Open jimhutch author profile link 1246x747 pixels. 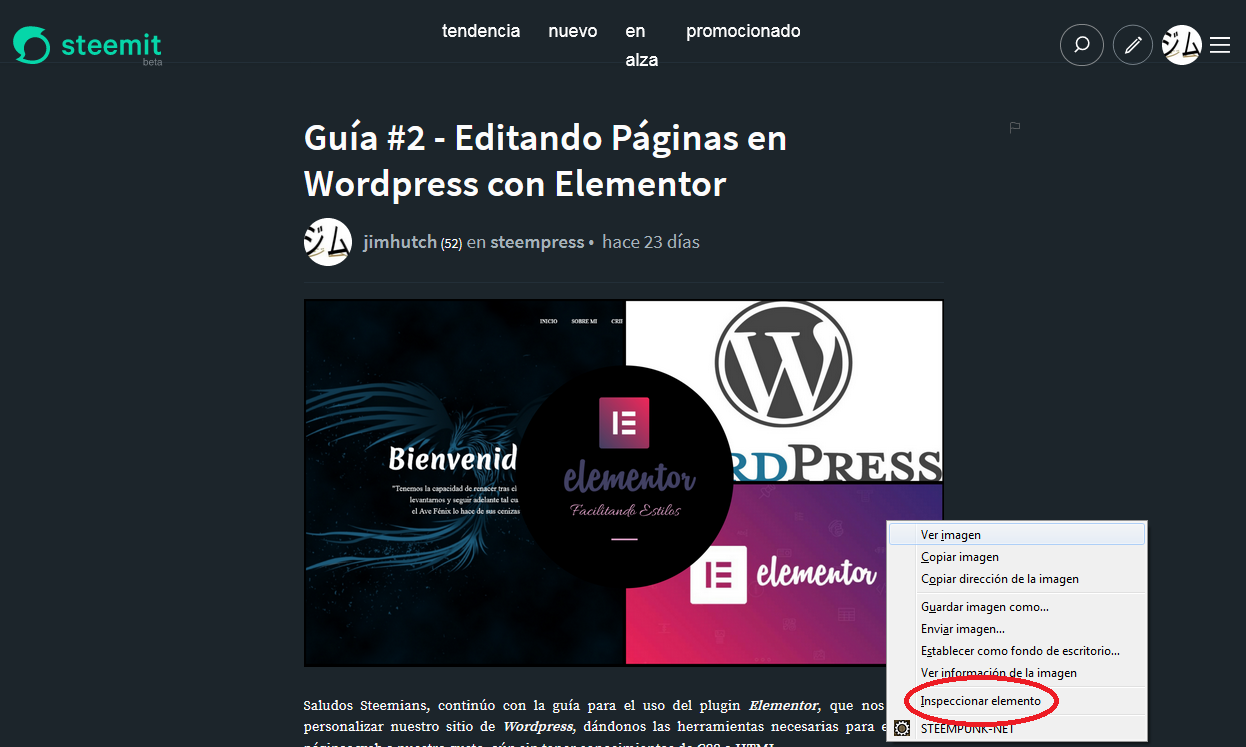tap(400, 242)
